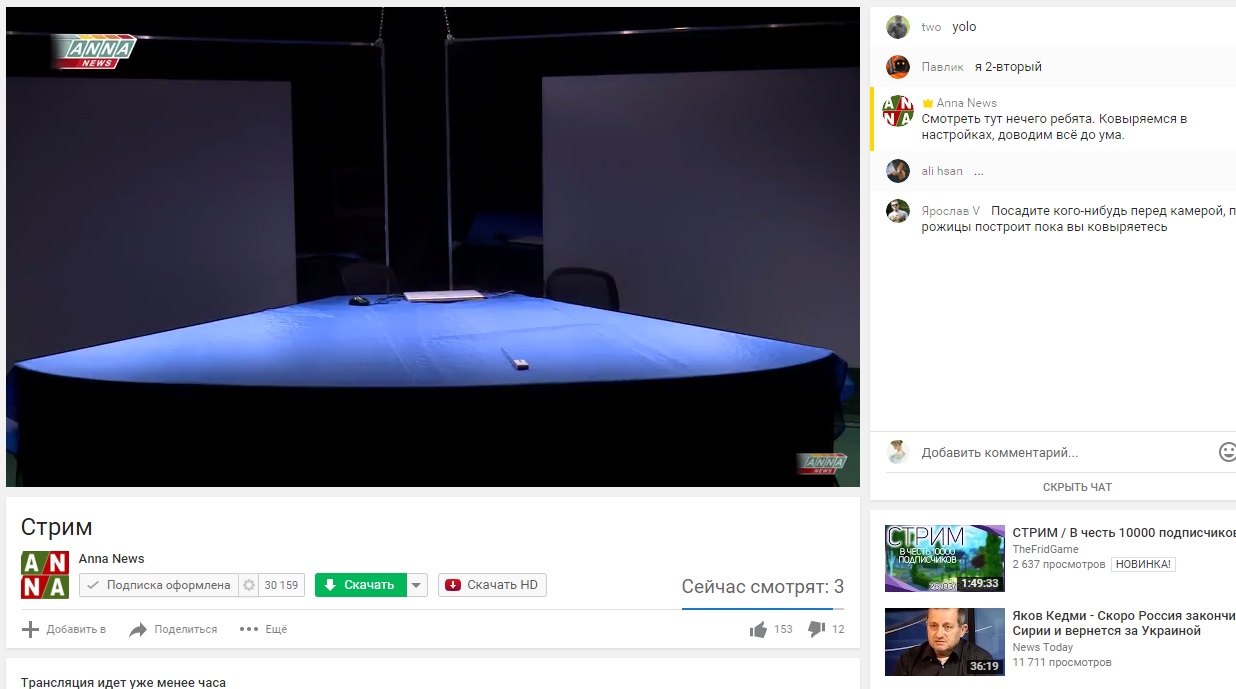Open Павлик's avatar in chat
Image resolution: width=1236 pixels, height=689 pixels.
coord(897,67)
